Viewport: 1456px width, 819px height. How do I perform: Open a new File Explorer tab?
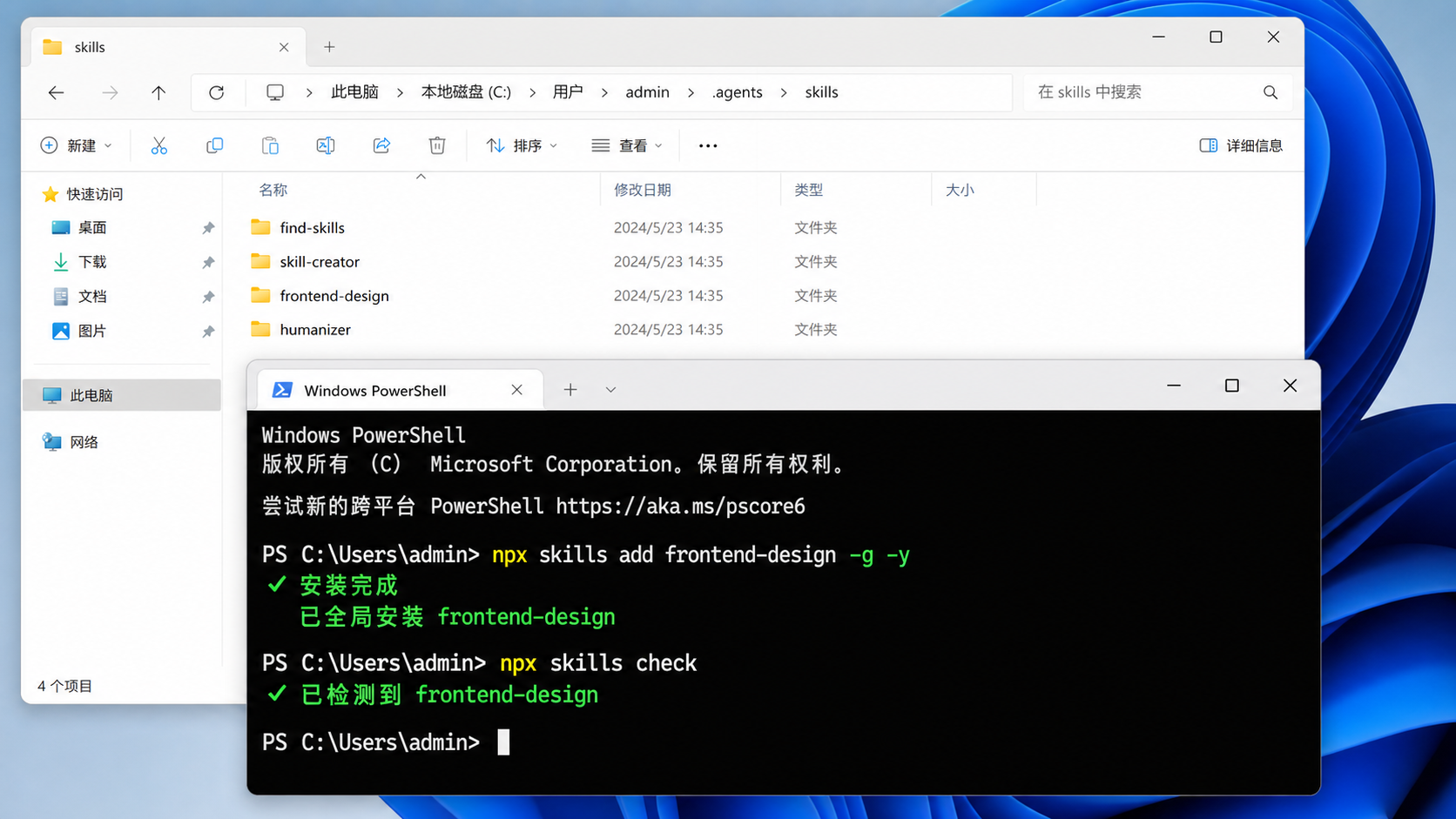(329, 47)
